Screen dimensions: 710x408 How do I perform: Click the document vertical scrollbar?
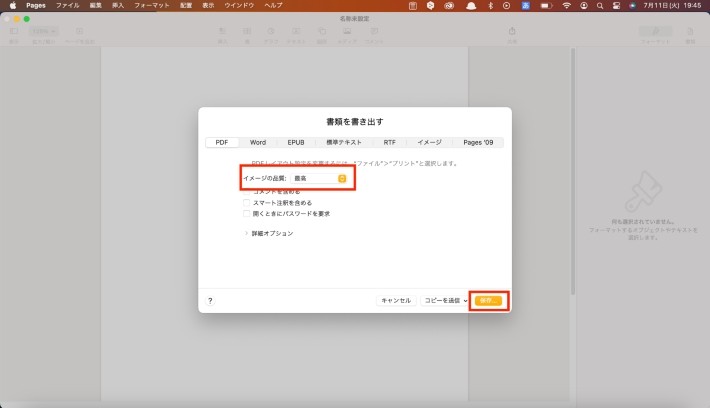[x=573, y=172]
